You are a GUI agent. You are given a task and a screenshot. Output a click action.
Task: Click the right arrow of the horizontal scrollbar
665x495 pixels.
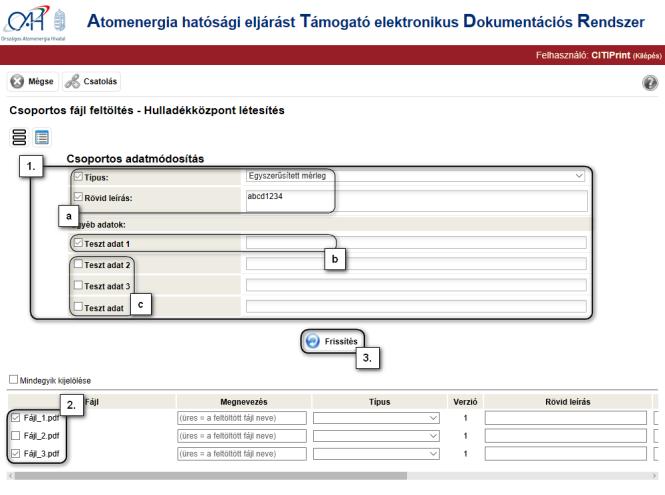pyautogui.click(x=654, y=476)
